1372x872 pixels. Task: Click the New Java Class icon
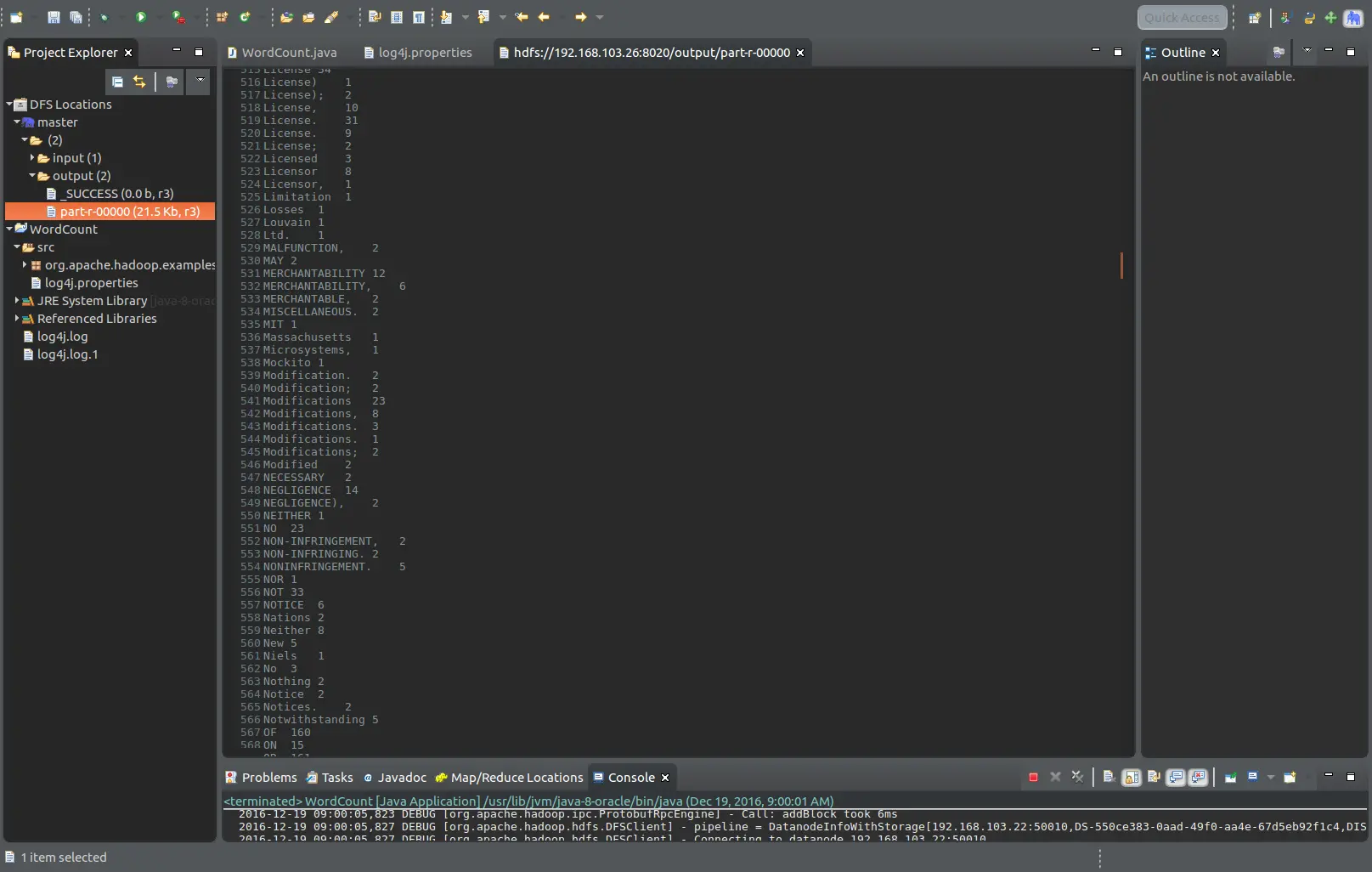pos(245,17)
